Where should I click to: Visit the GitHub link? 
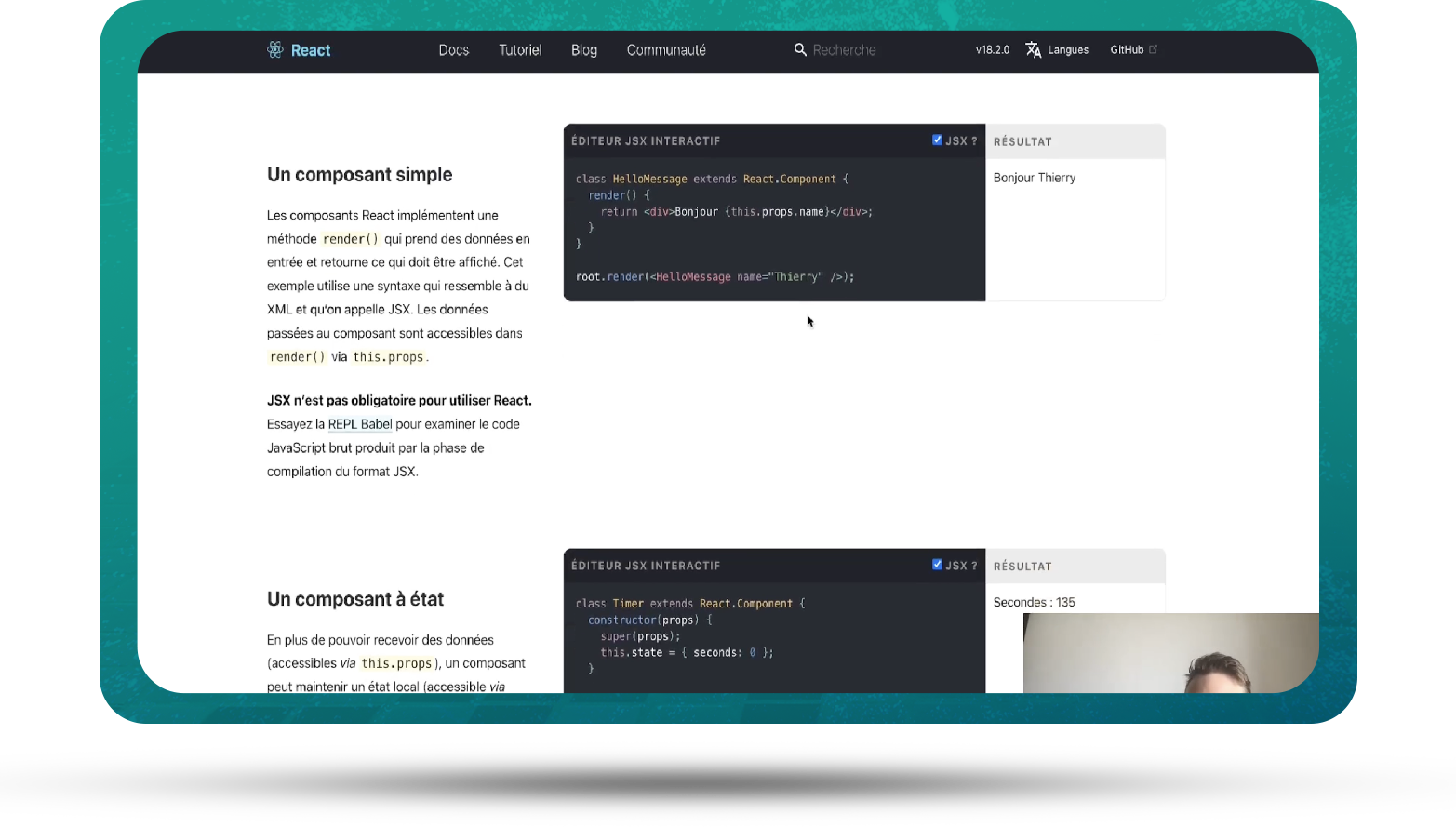pyautogui.click(x=1133, y=50)
